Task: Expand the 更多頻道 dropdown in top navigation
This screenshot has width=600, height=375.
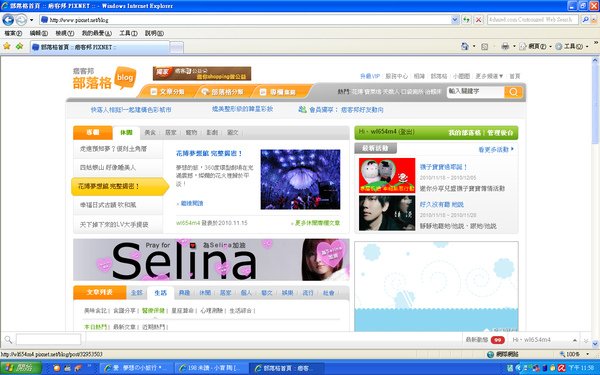Action: coord(489,76)
